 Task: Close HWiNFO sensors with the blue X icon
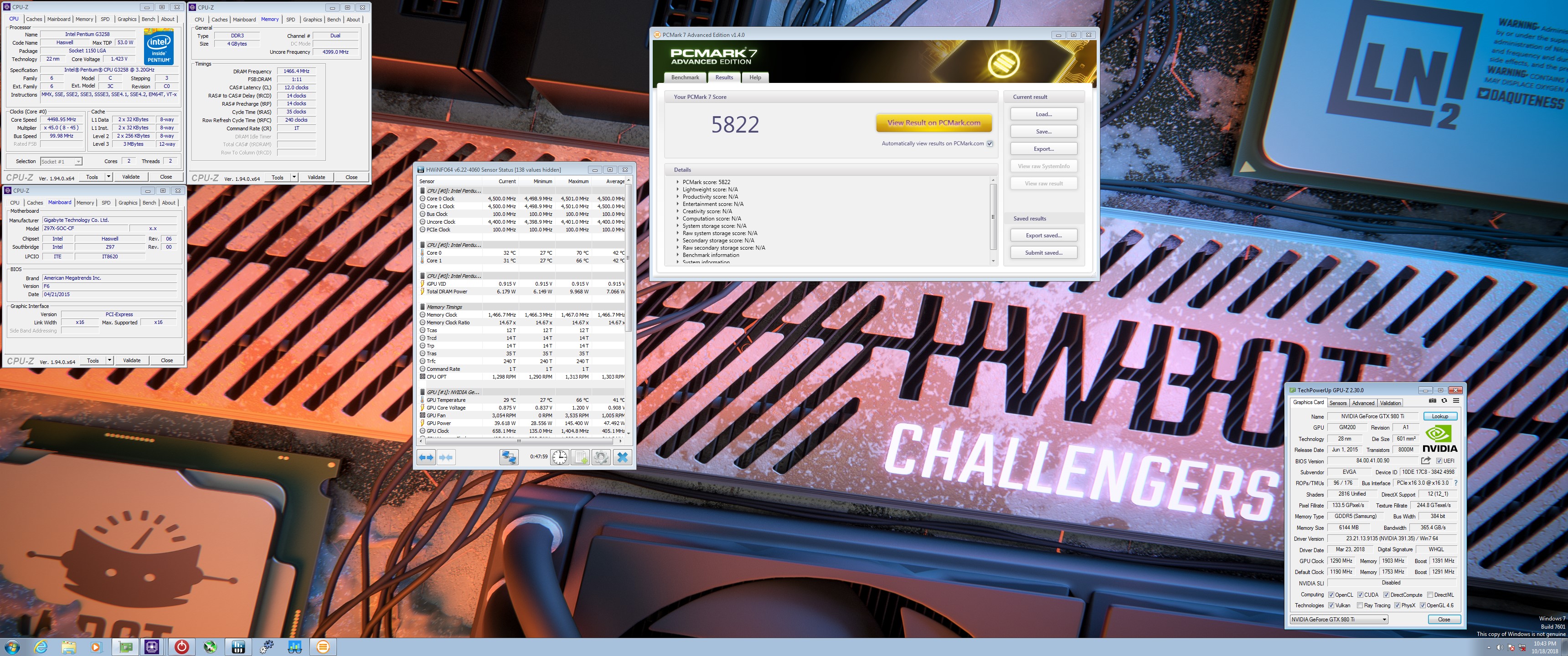[x=622, y=457]
